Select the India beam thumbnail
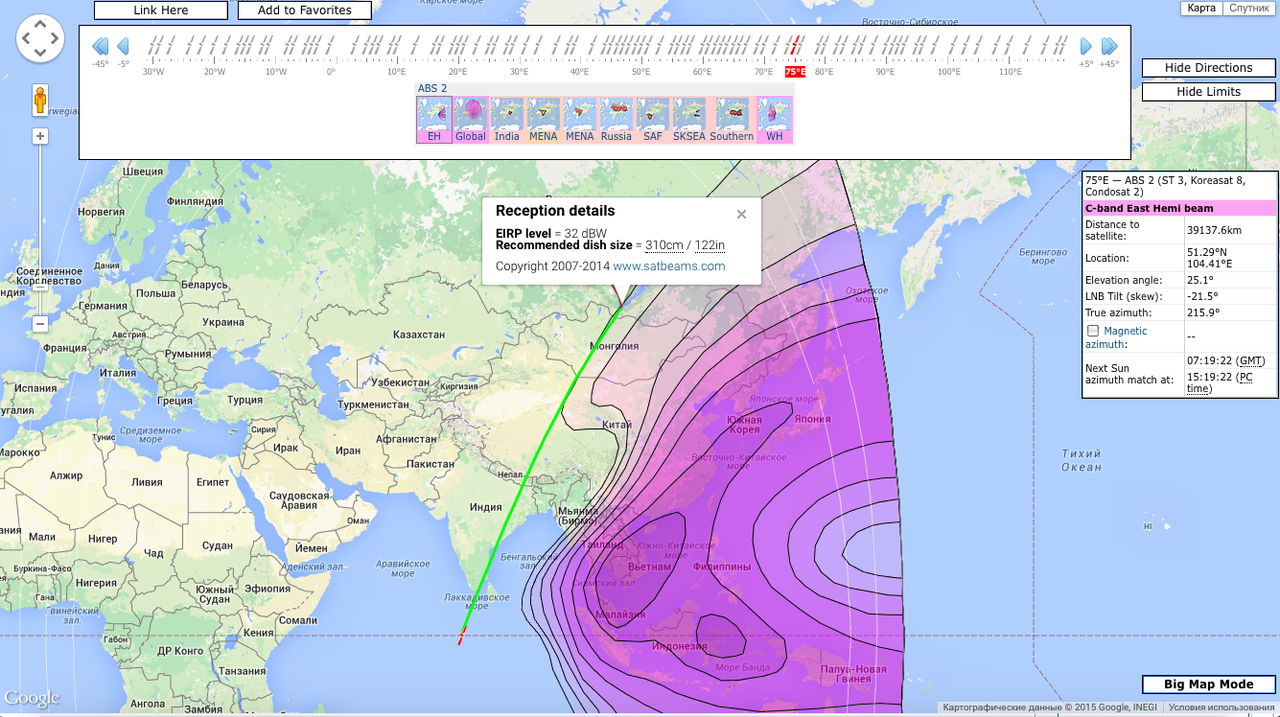Viewport: 1280px width, 717px height. pos(507,120)
